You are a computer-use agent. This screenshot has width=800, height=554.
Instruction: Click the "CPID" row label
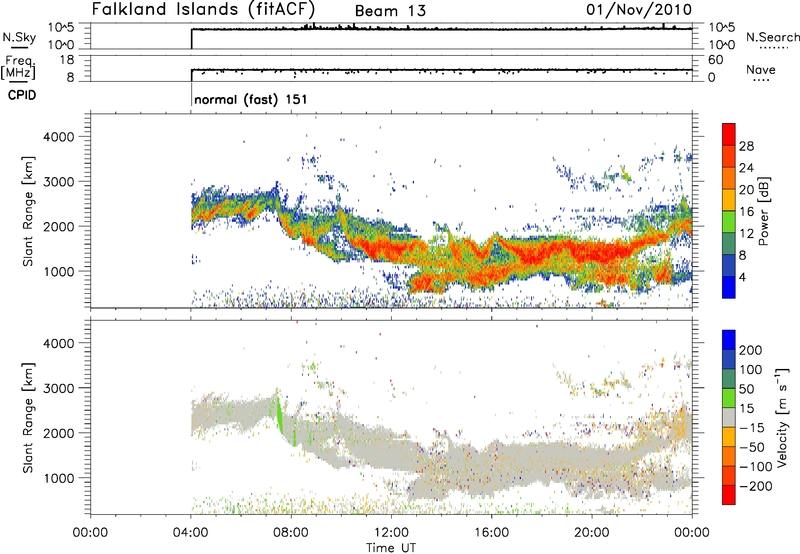(x=22, y=95)
